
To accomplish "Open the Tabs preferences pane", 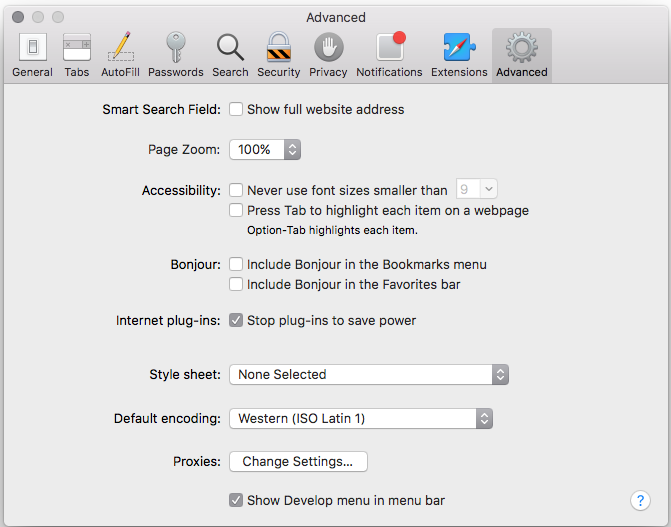I will pyautogui.click(x=77, y=55).
